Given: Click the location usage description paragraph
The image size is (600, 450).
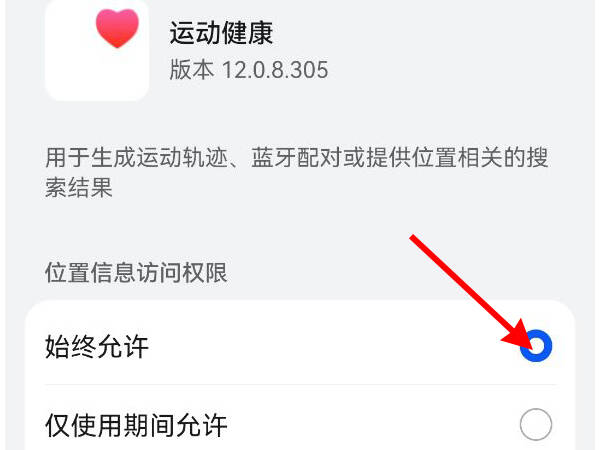Looking at the screenshot, I should 297,173.
